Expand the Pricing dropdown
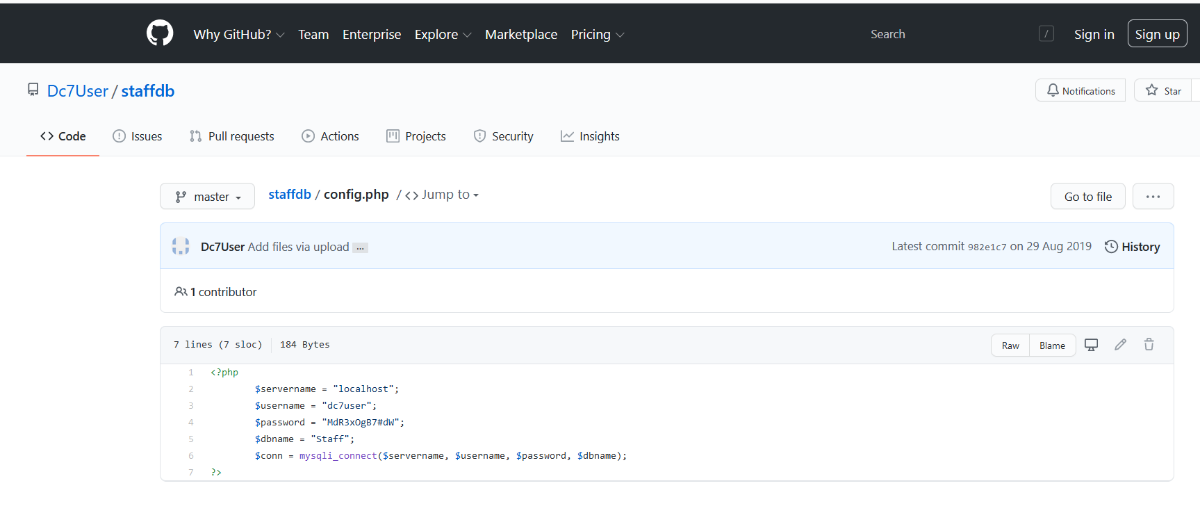The image size is (1200, 513). (x=597, y=34)
